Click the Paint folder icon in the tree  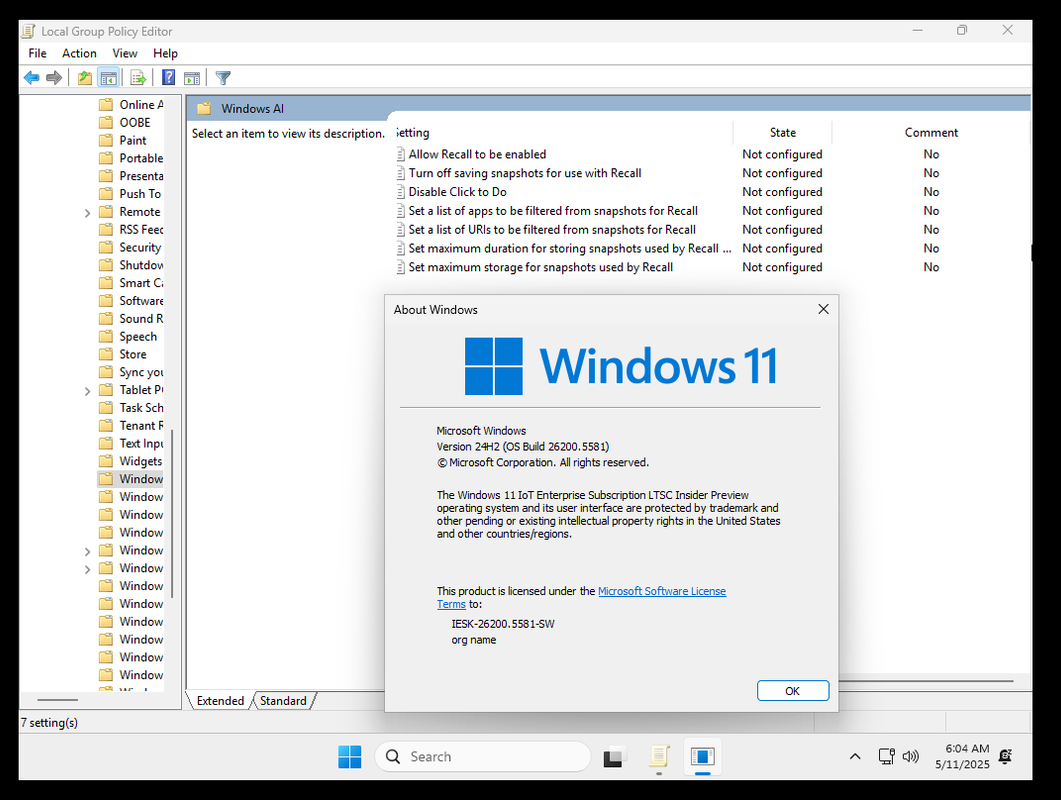pos(106,140)
